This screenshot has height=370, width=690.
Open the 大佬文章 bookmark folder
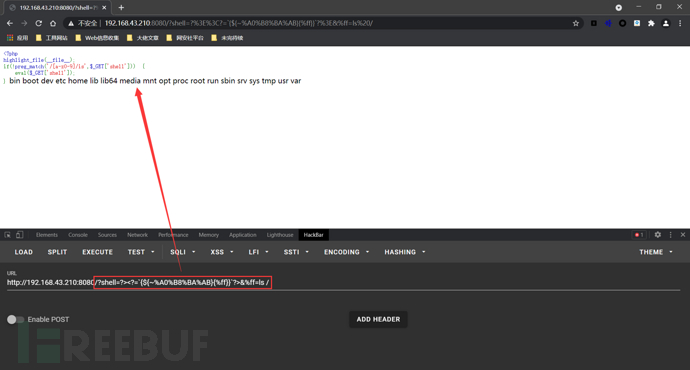coord(143,38)
